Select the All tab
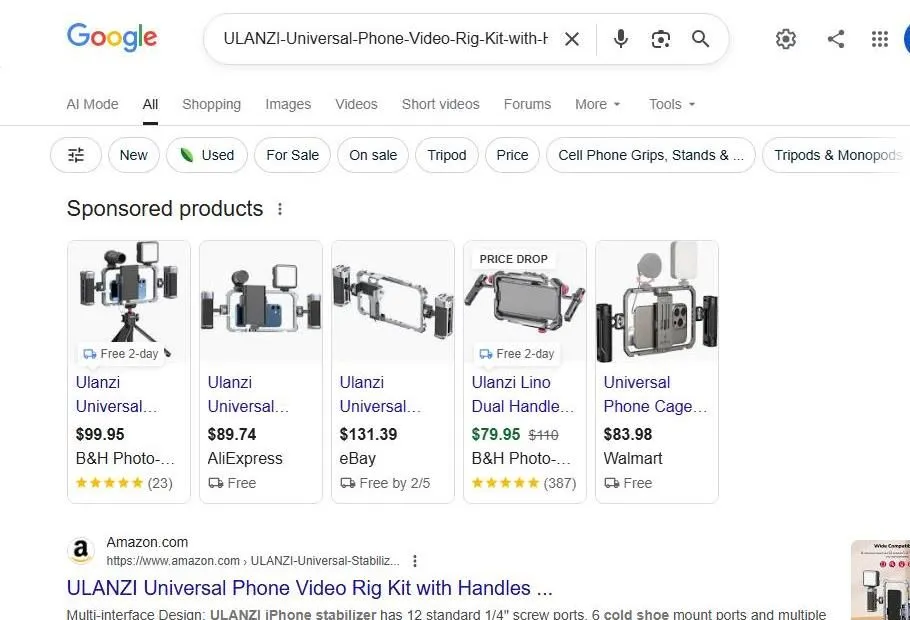Viewport: 910px width, 620px height. pos(150,104)
